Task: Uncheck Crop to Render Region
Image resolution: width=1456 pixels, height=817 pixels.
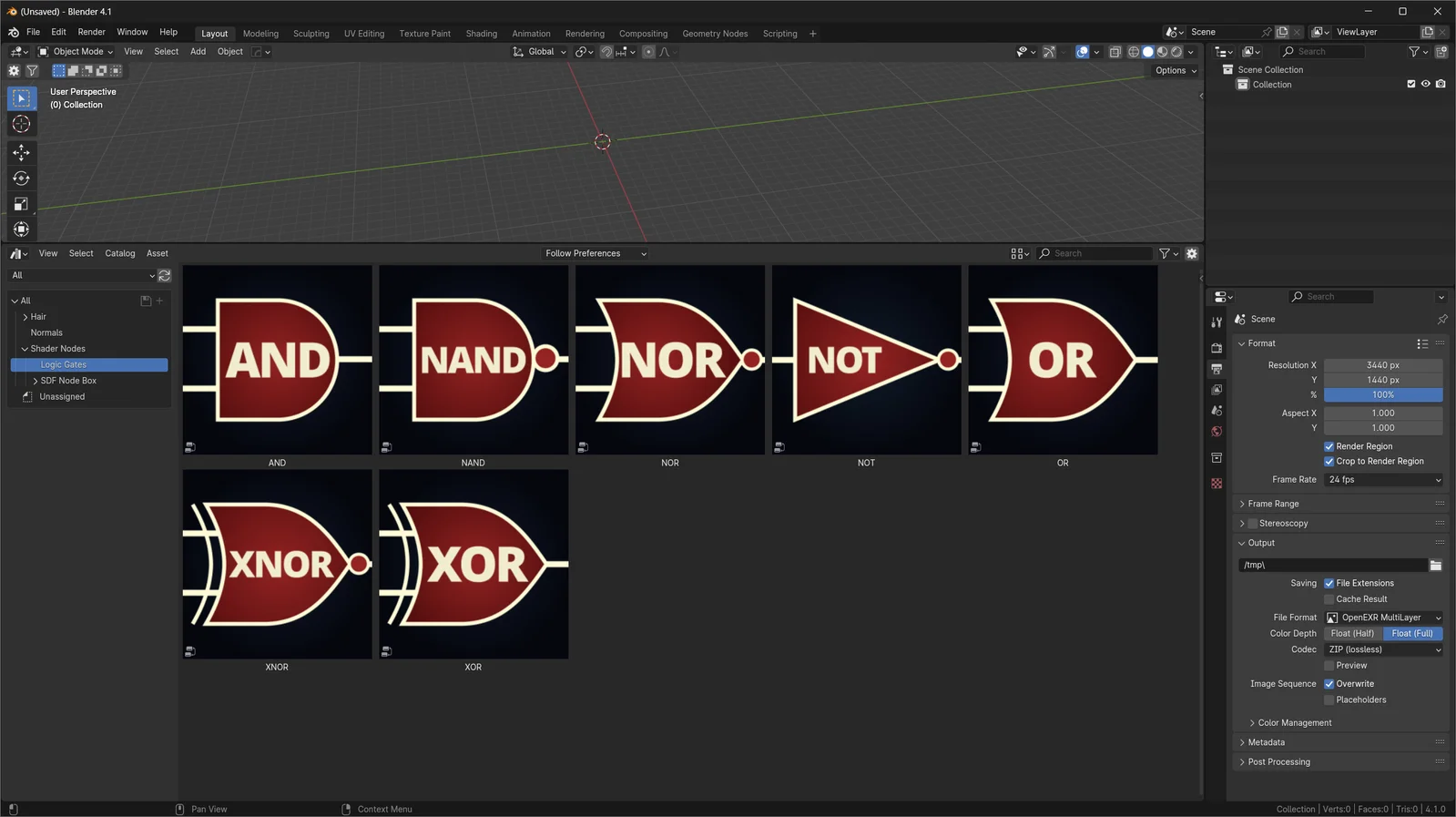Action: click(1329, 462)
